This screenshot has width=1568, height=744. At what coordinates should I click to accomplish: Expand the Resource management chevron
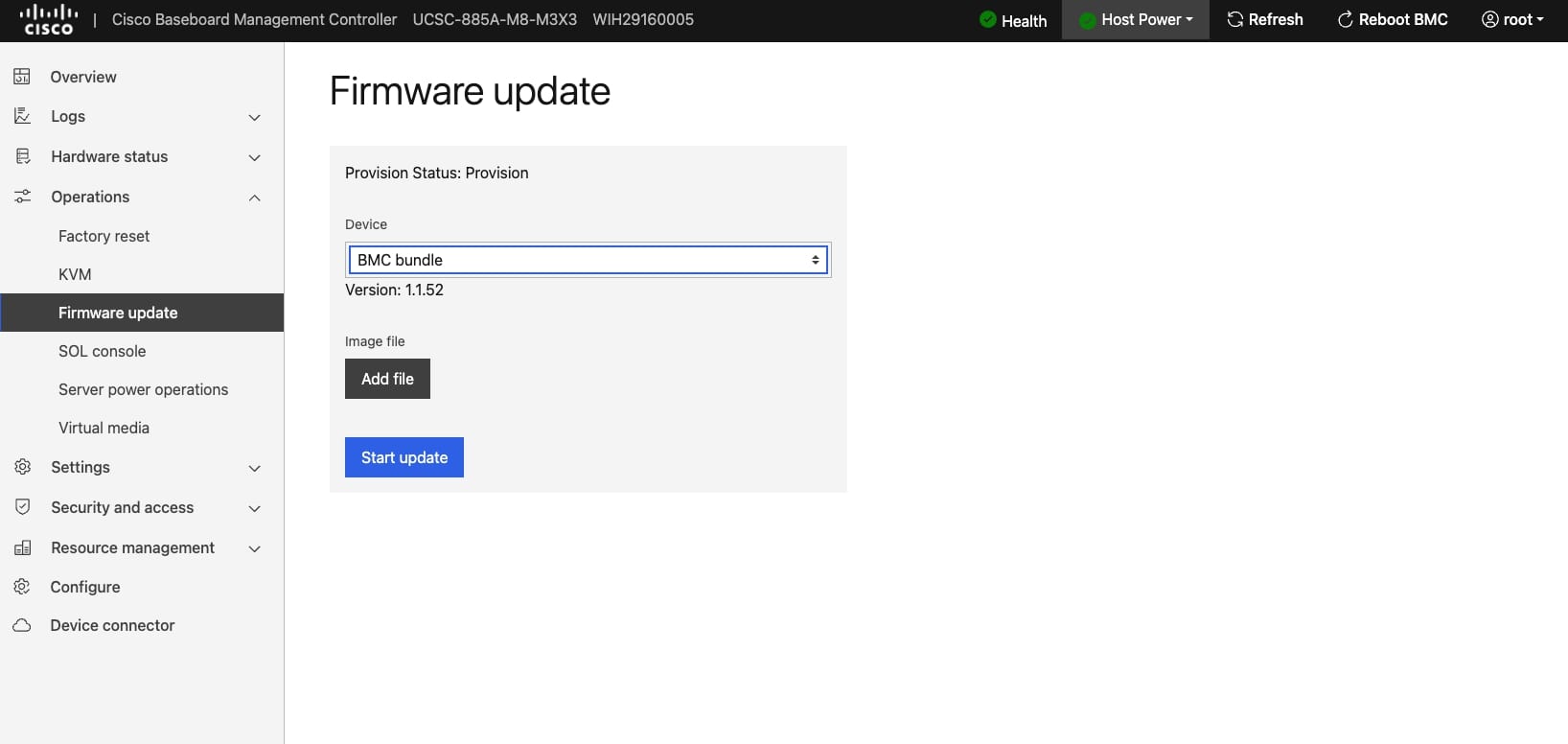(x=255, y=548)
